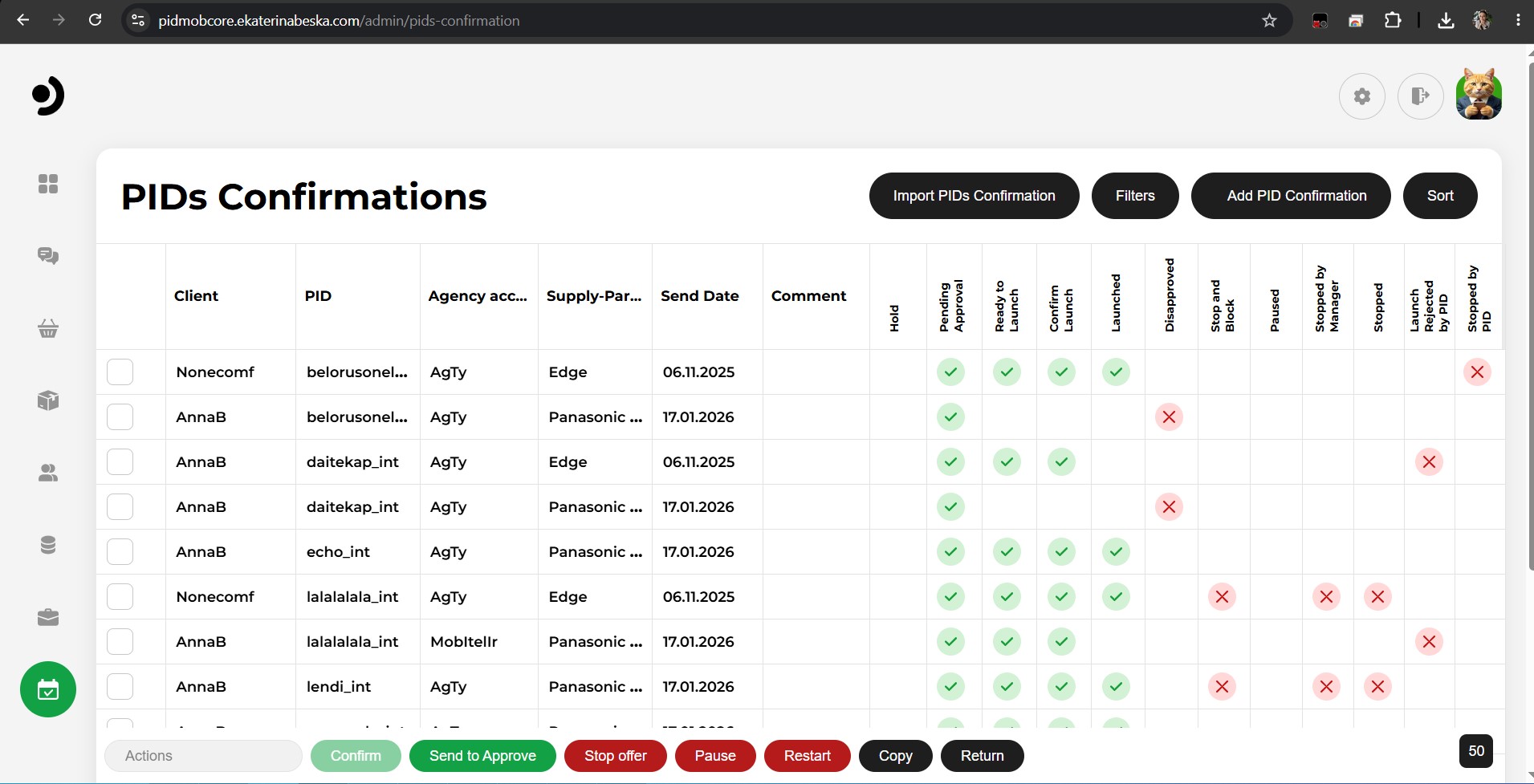Click the Confirm action button

tap(356, 756)
